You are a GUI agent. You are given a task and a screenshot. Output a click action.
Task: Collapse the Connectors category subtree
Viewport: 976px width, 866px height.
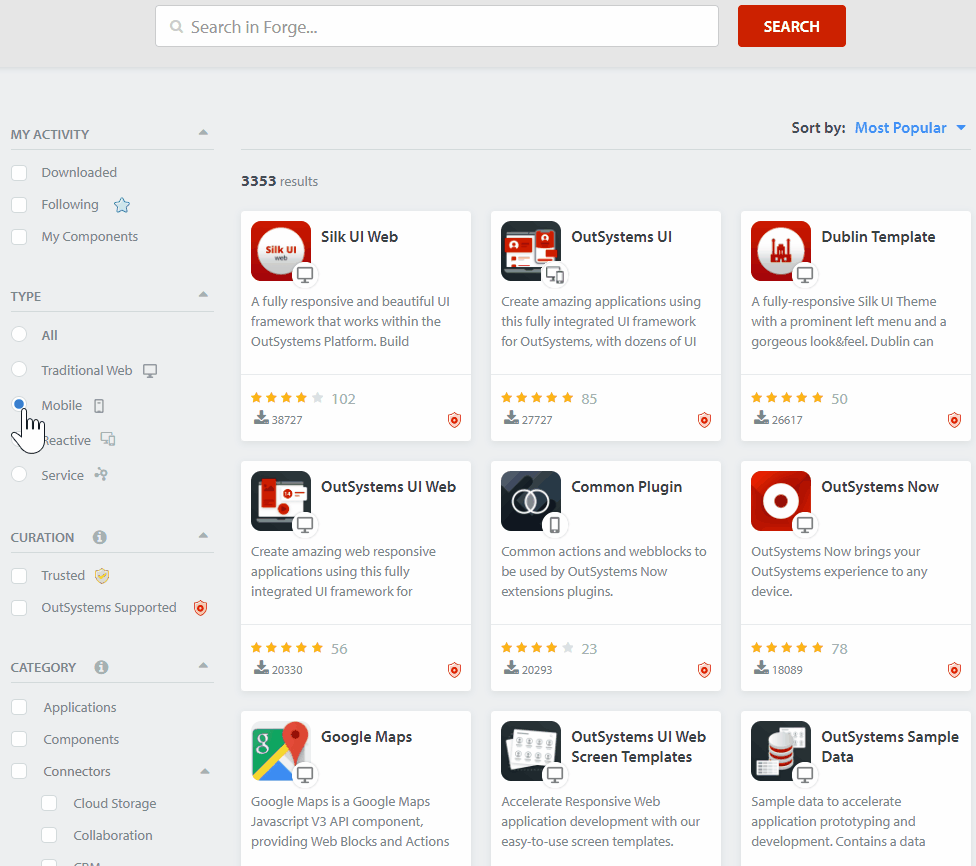[204, 772]
